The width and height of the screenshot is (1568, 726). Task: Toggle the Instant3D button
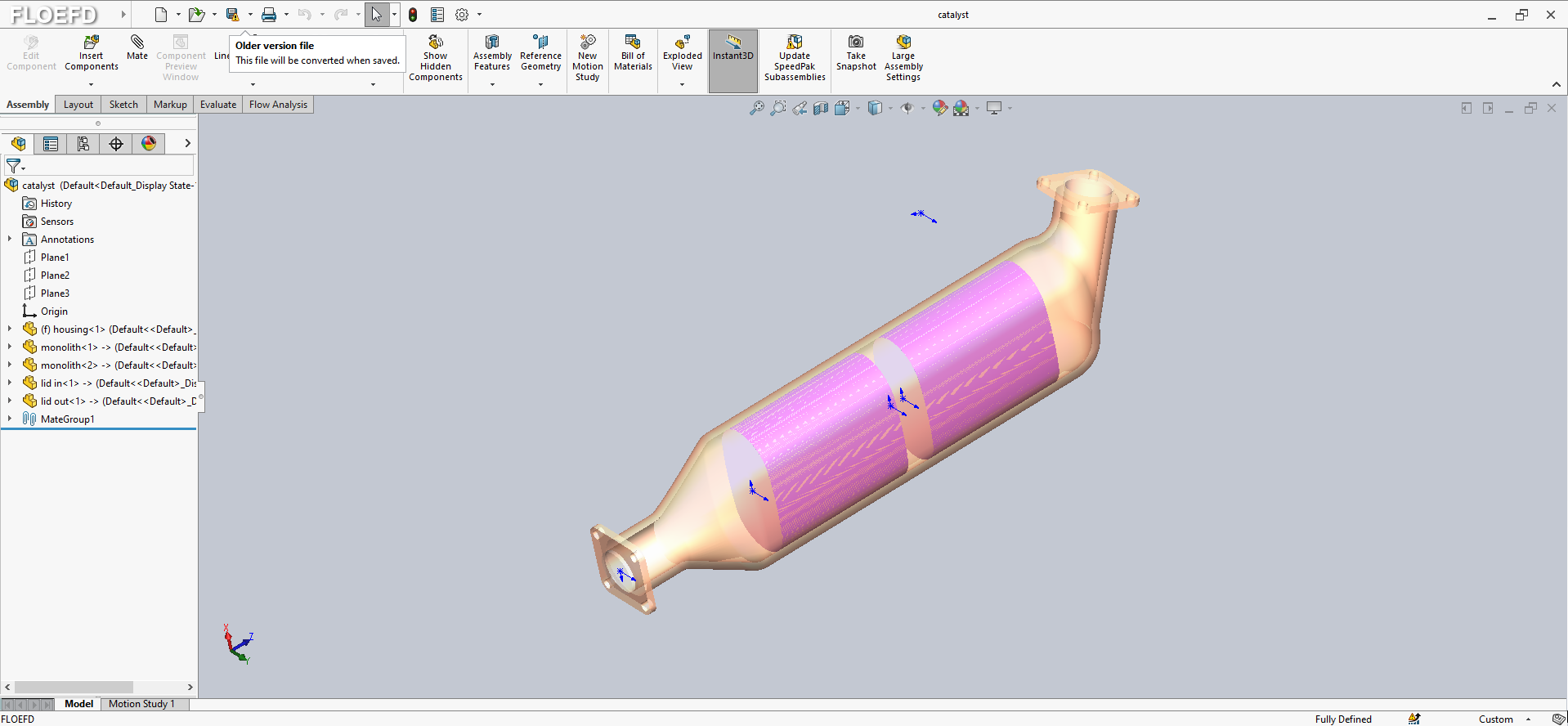pyautogui.click(x=733, y=61)
